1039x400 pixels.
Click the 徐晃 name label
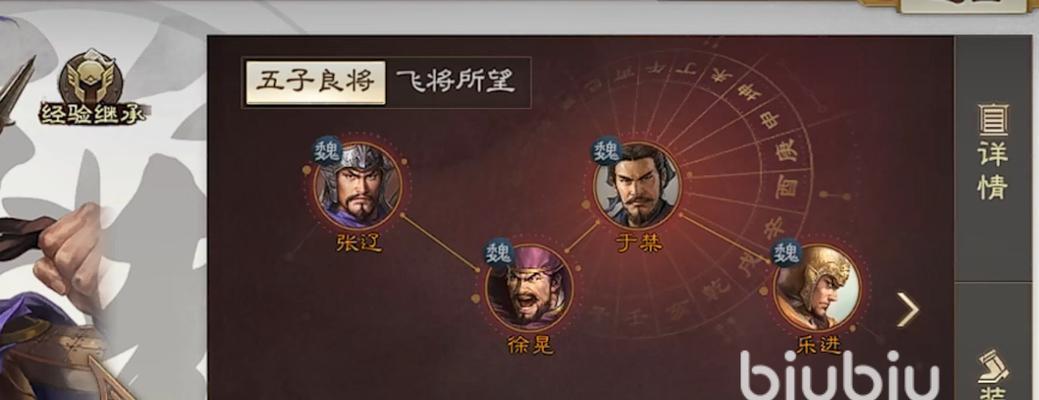[x=530, y=345]
